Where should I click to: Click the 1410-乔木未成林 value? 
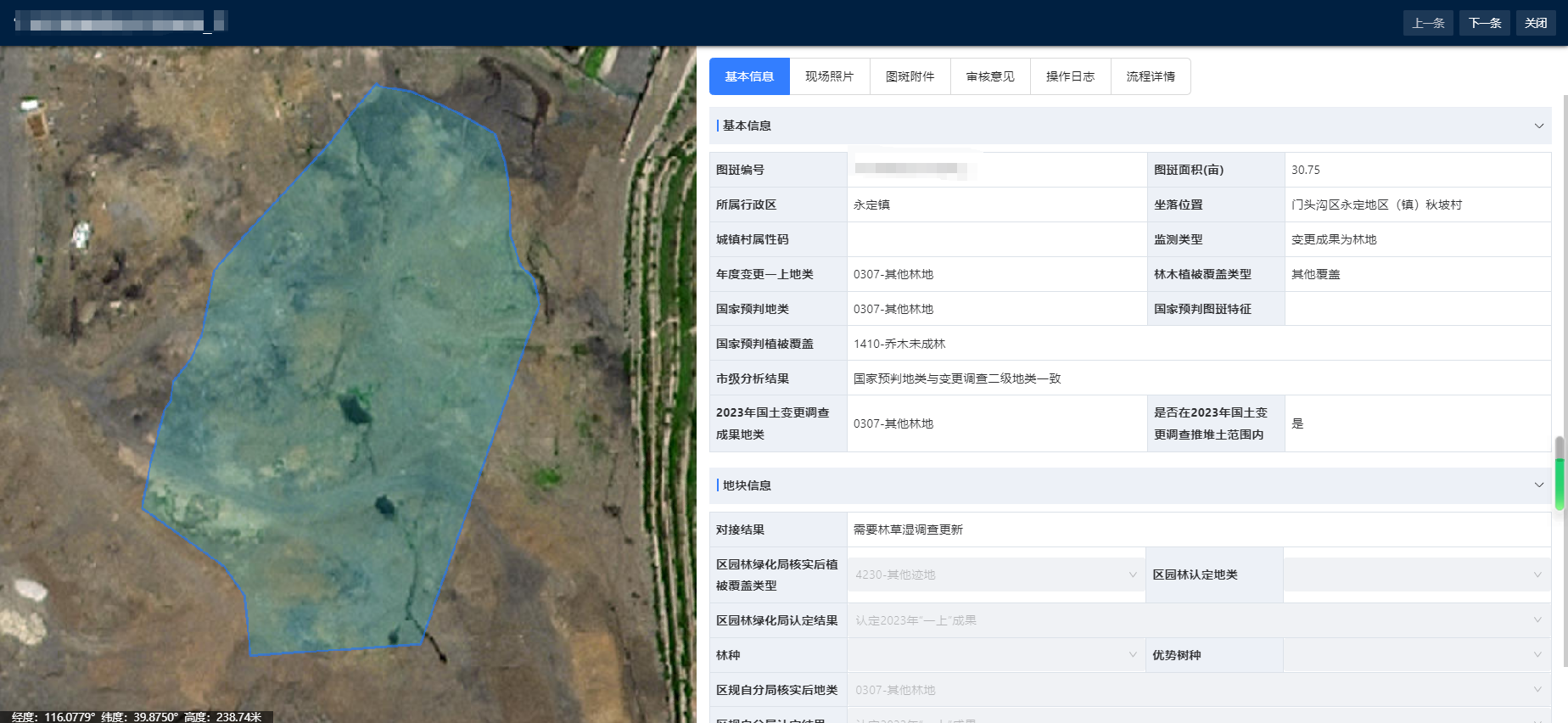[x=899, y=344]
